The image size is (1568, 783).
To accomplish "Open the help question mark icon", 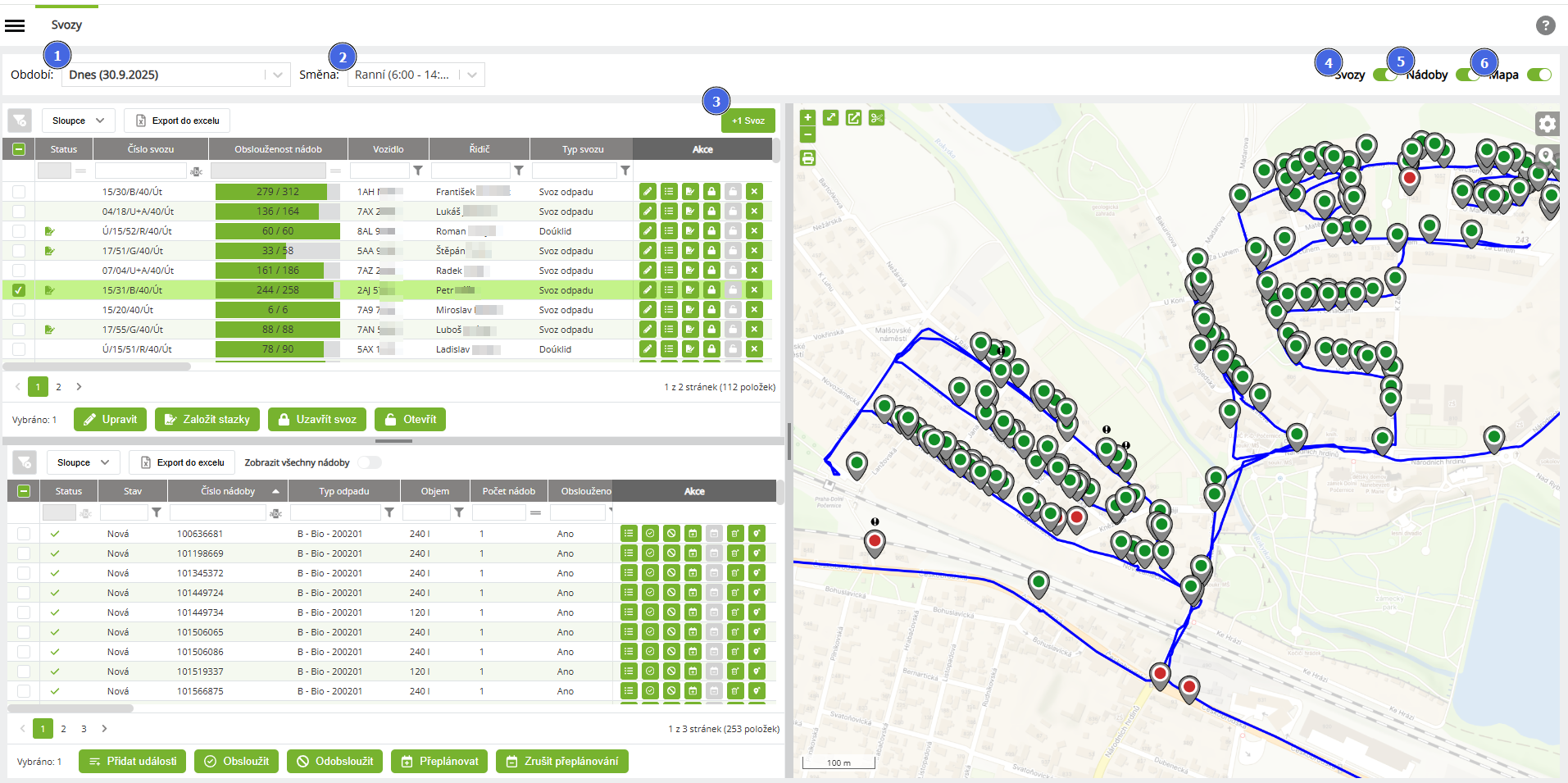I will click(1545, 25).
